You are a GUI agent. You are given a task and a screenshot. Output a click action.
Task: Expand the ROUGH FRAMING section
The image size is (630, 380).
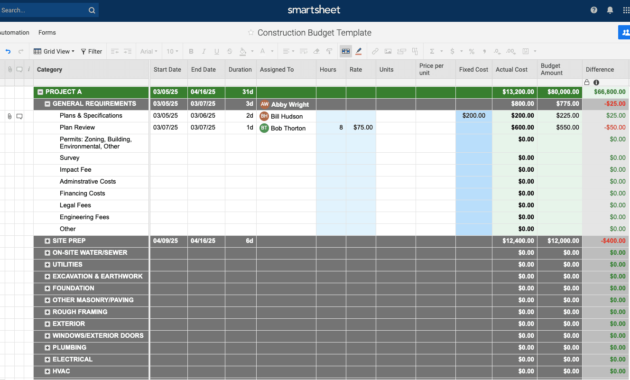pyautogui.click(x=47, y=312)
